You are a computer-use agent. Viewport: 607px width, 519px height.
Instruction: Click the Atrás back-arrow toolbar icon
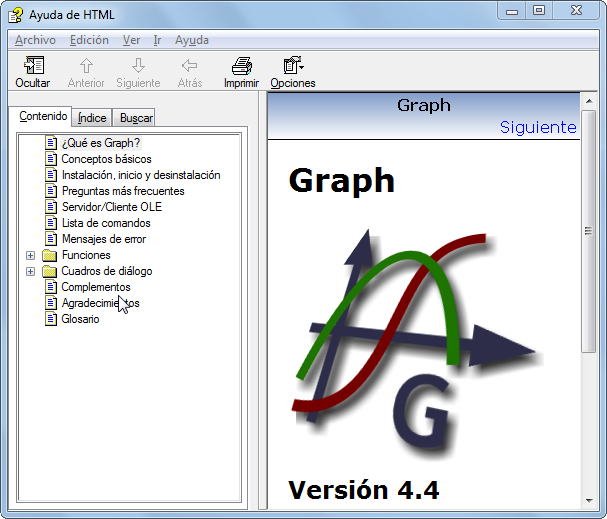click(190, 65)
